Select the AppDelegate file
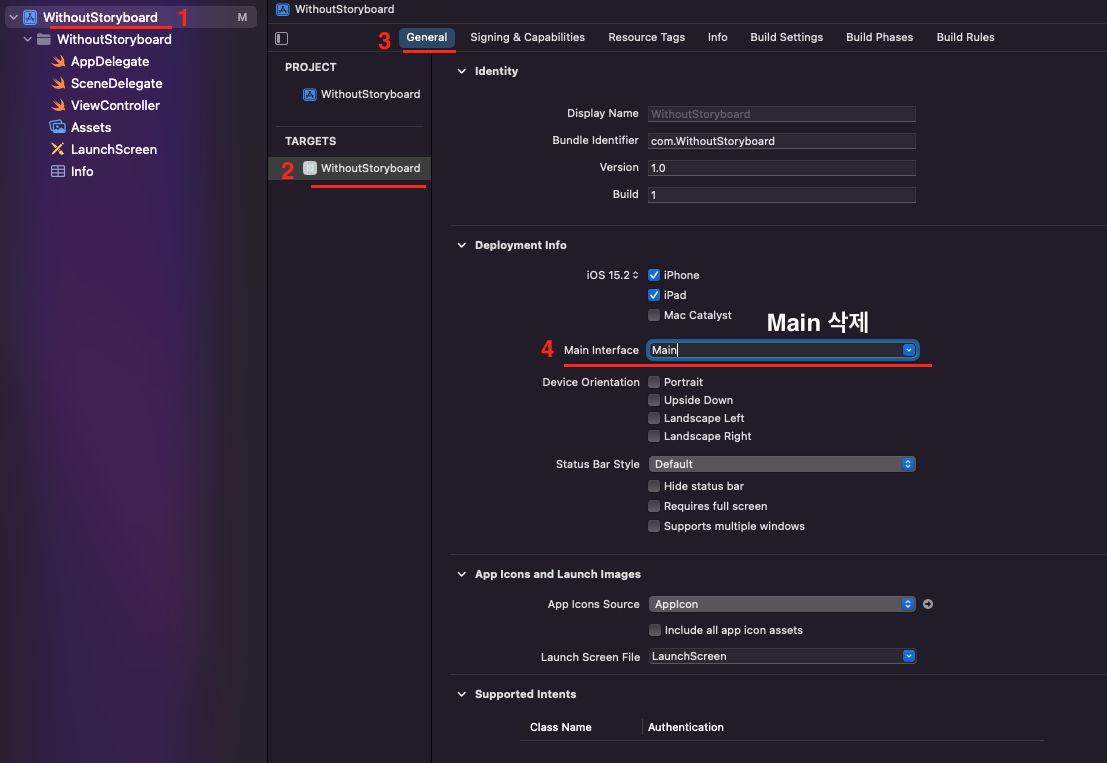Screen dimensions: 1107x763 (x=109, y=61)
